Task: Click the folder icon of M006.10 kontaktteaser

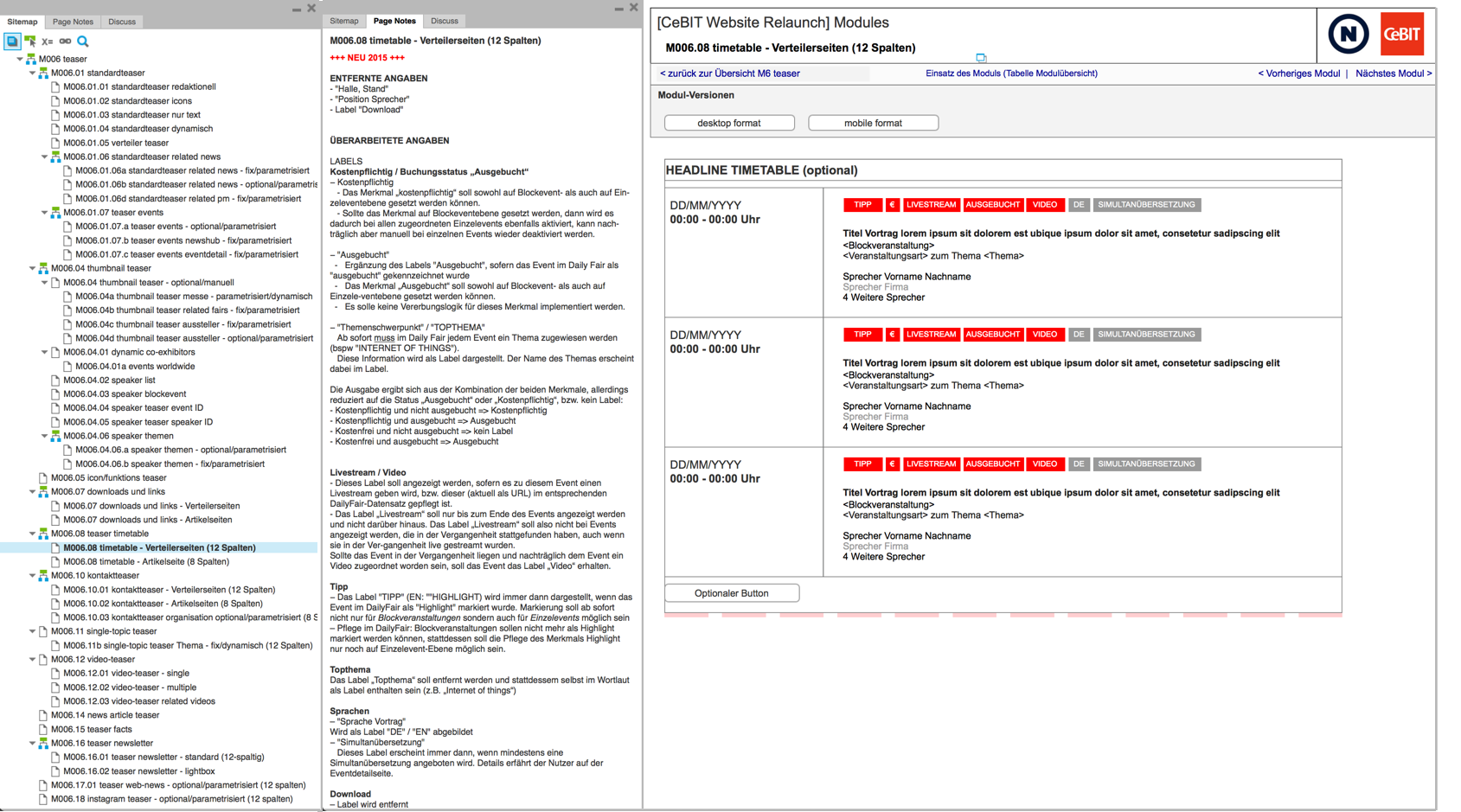Action: coord(43,575)
